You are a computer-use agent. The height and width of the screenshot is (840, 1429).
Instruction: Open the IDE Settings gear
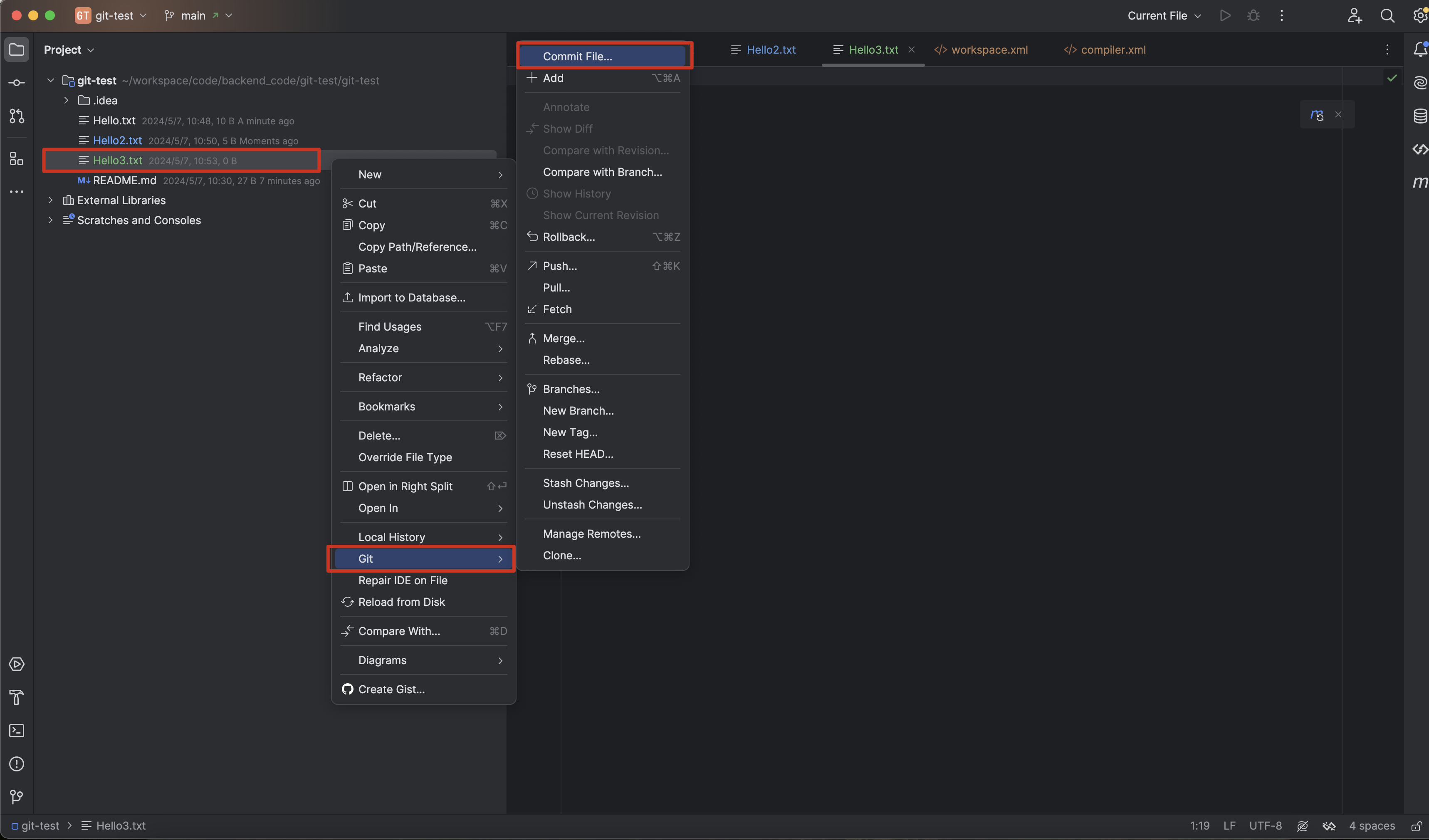point(1420,15)
